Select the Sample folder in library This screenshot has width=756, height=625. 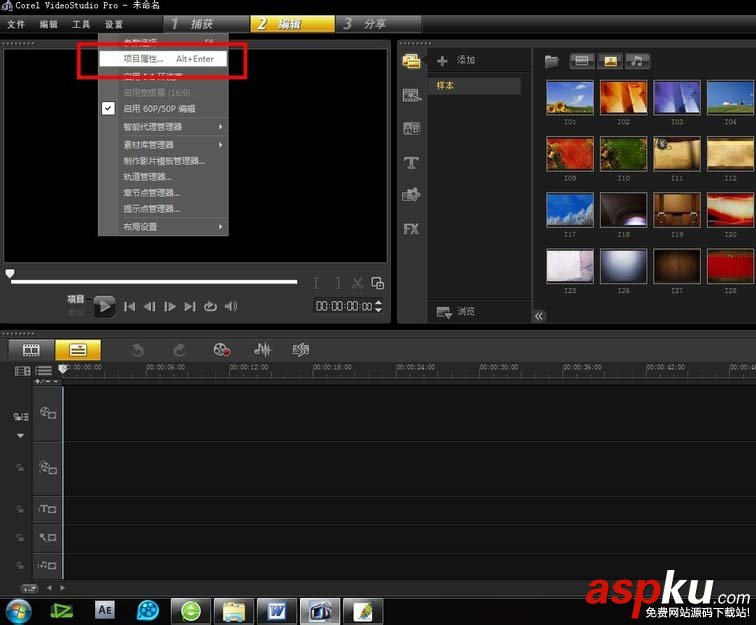tap(474, 86)
